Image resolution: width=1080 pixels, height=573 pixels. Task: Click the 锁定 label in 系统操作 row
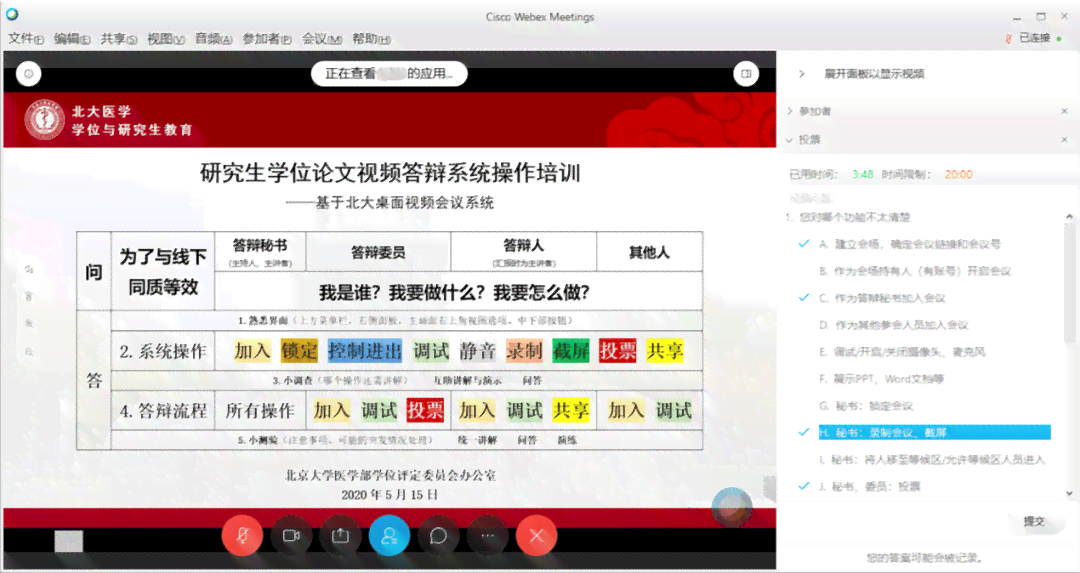point(299,351)
